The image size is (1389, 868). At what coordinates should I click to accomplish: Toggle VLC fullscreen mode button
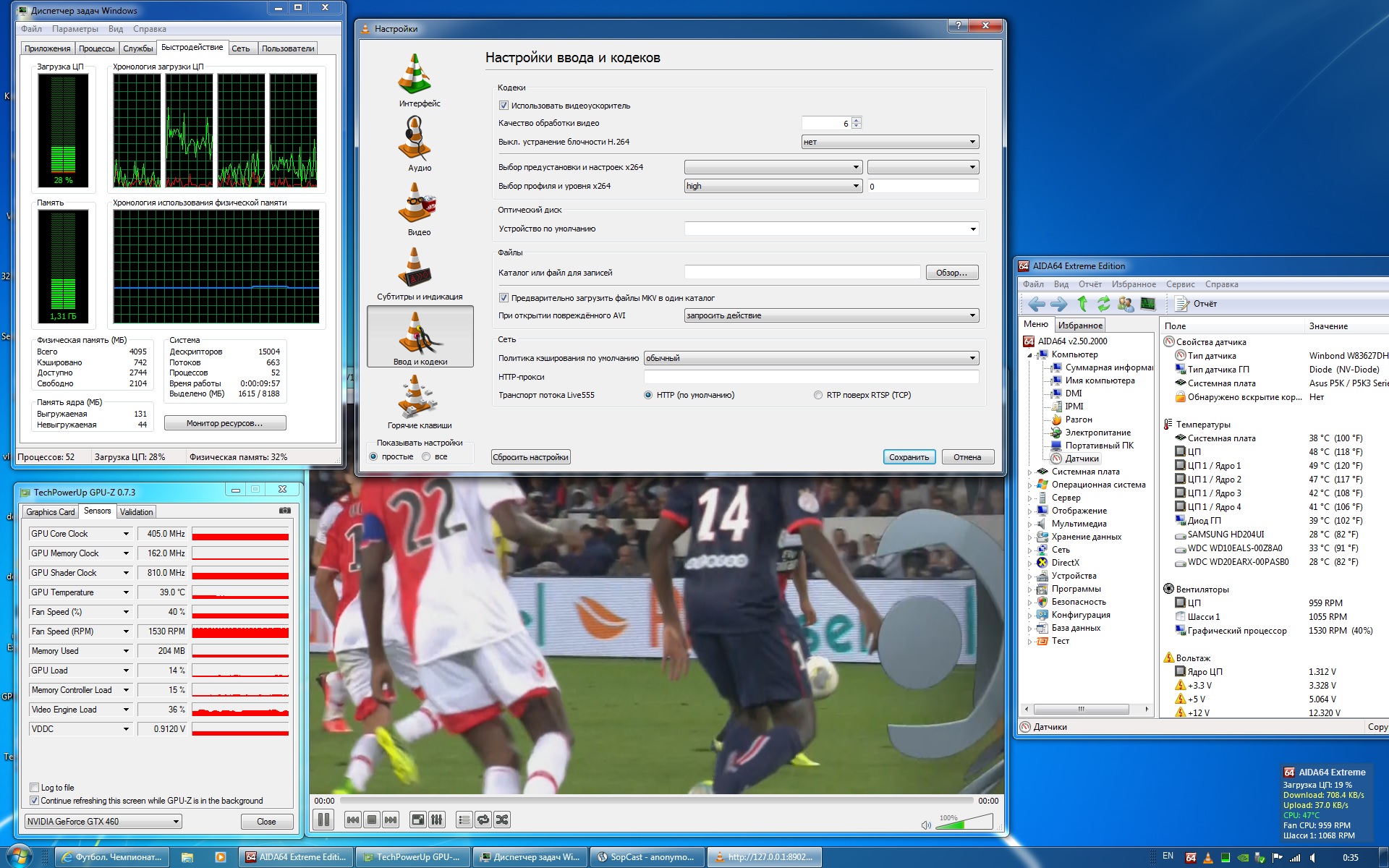click(417, 820)
